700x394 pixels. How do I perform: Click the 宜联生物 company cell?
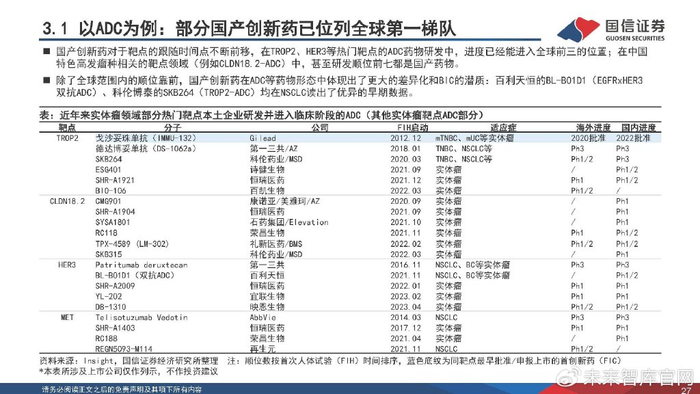click(x=267, y=296)
